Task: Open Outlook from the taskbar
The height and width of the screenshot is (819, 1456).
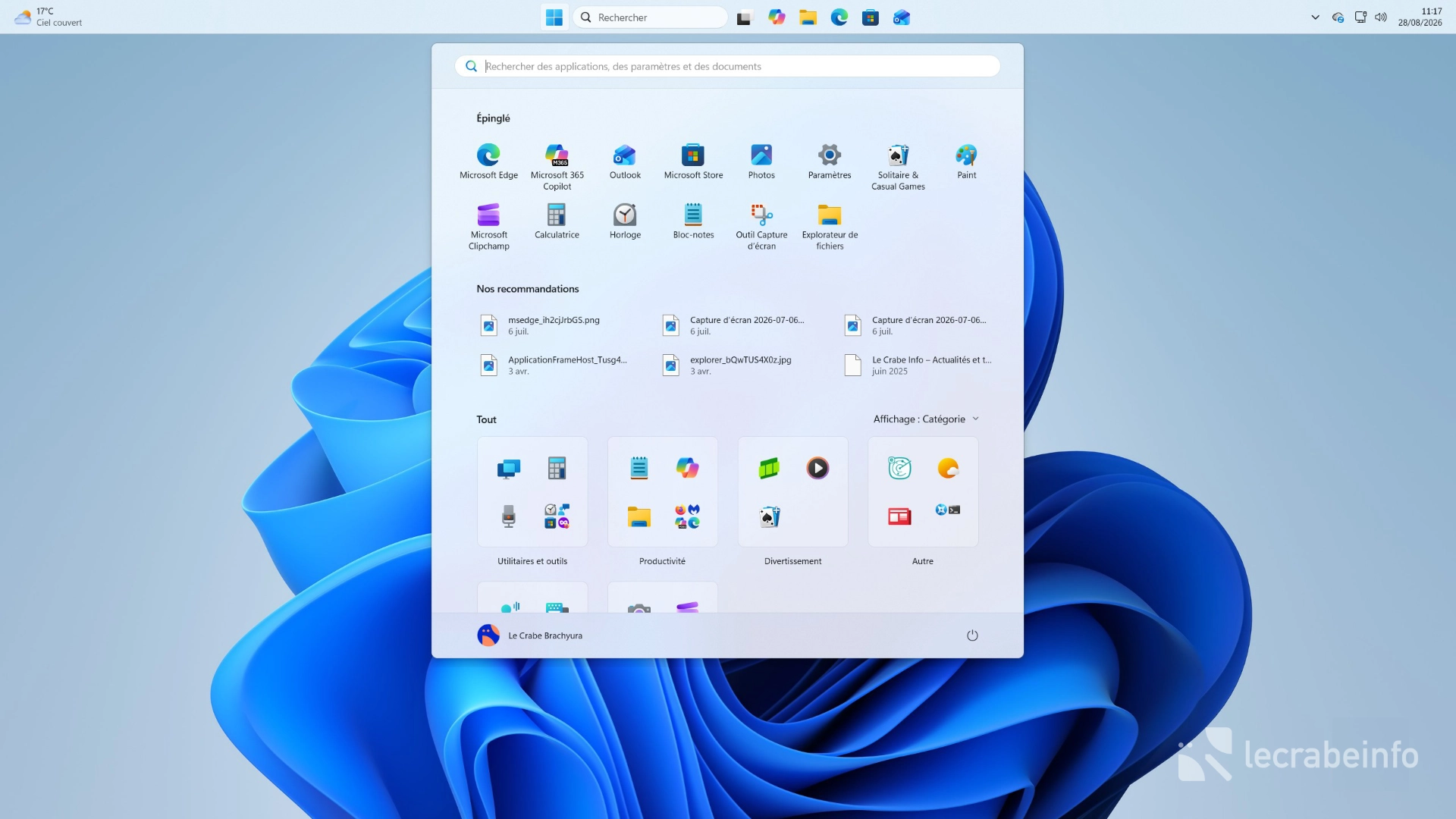Action: pos(902,17)
